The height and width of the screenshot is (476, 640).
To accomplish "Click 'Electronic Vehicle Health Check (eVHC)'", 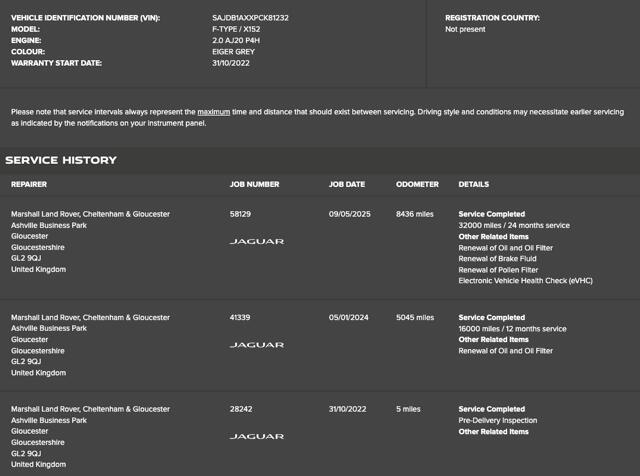I will (525, 281).
